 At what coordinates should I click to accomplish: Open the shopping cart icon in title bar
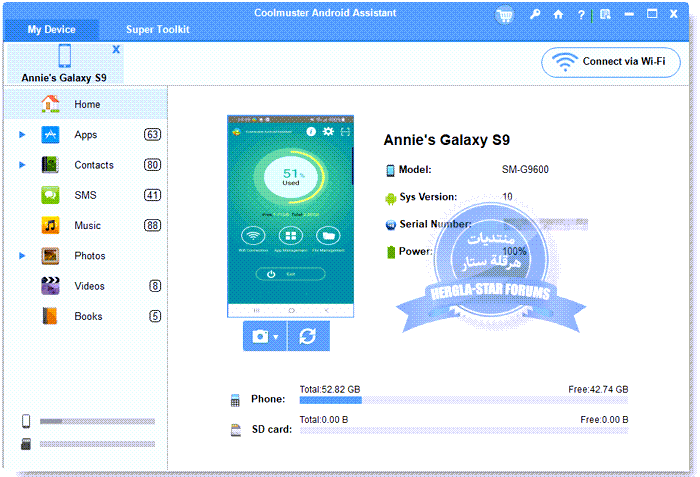(x=504, y=16)
